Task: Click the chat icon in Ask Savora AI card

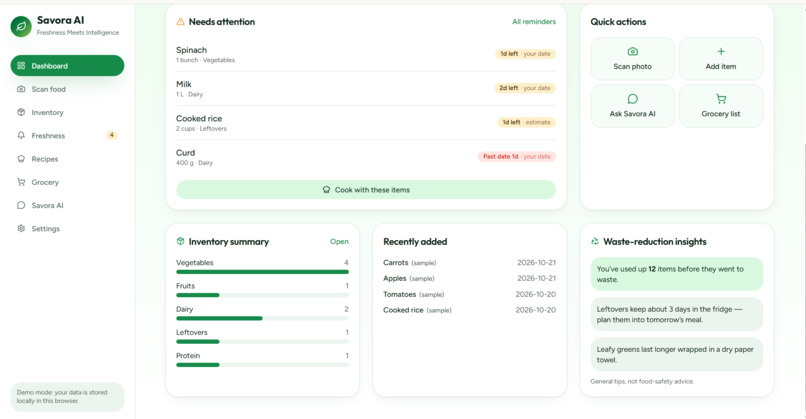Action: tap(633, 99)
